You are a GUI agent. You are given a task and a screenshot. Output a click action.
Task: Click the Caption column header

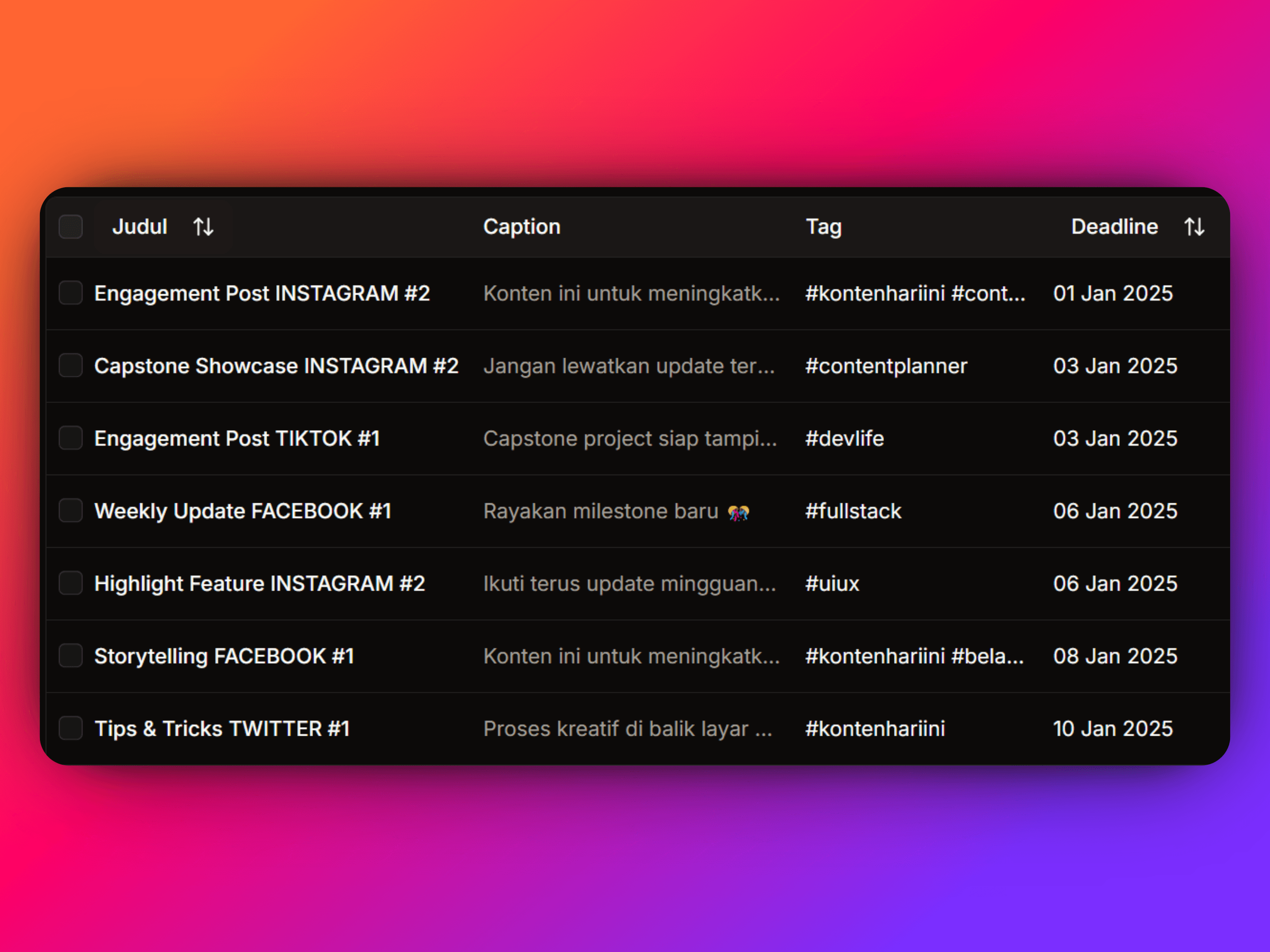(x=521, y=227)
